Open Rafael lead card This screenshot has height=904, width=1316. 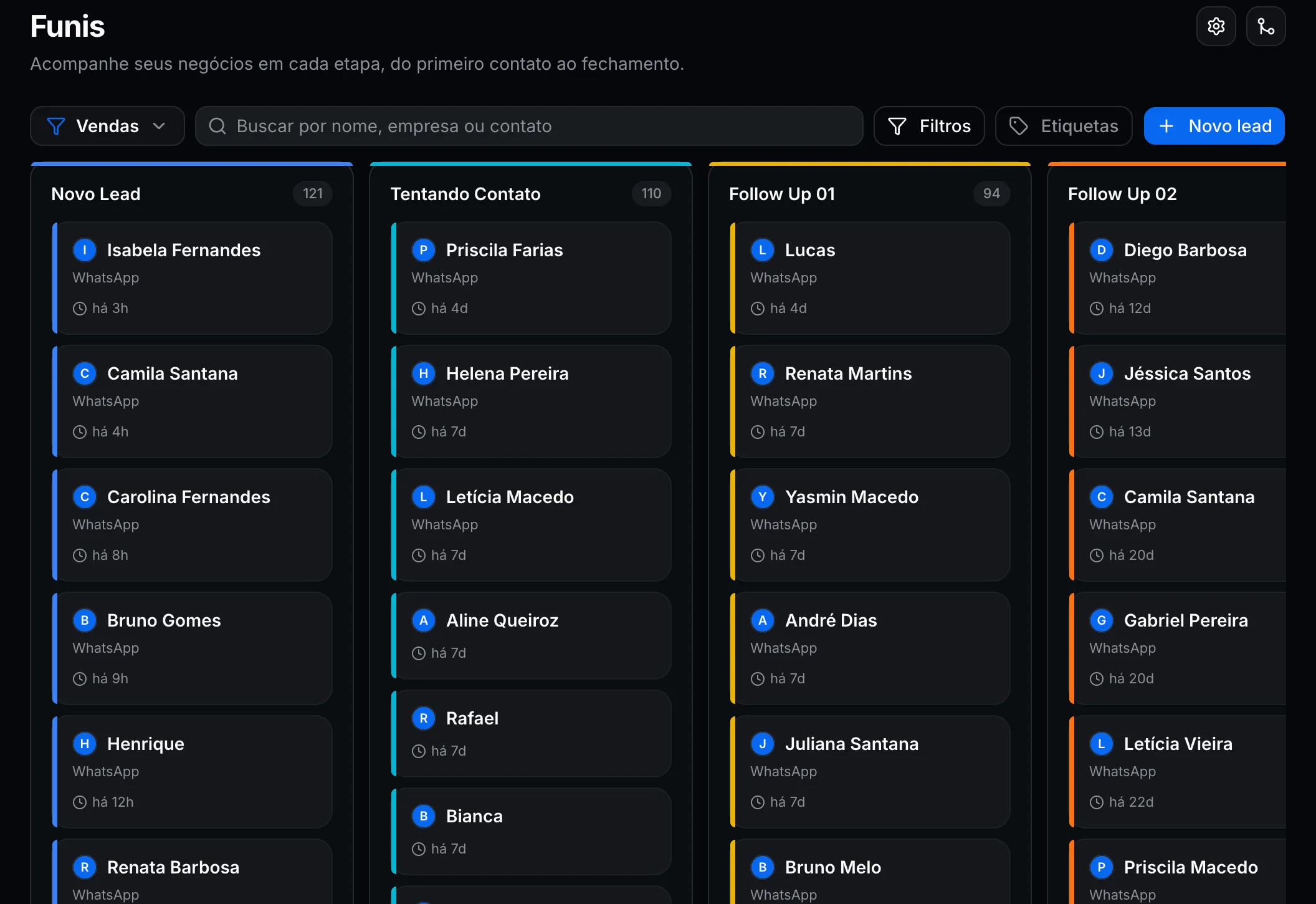point(531,733)
